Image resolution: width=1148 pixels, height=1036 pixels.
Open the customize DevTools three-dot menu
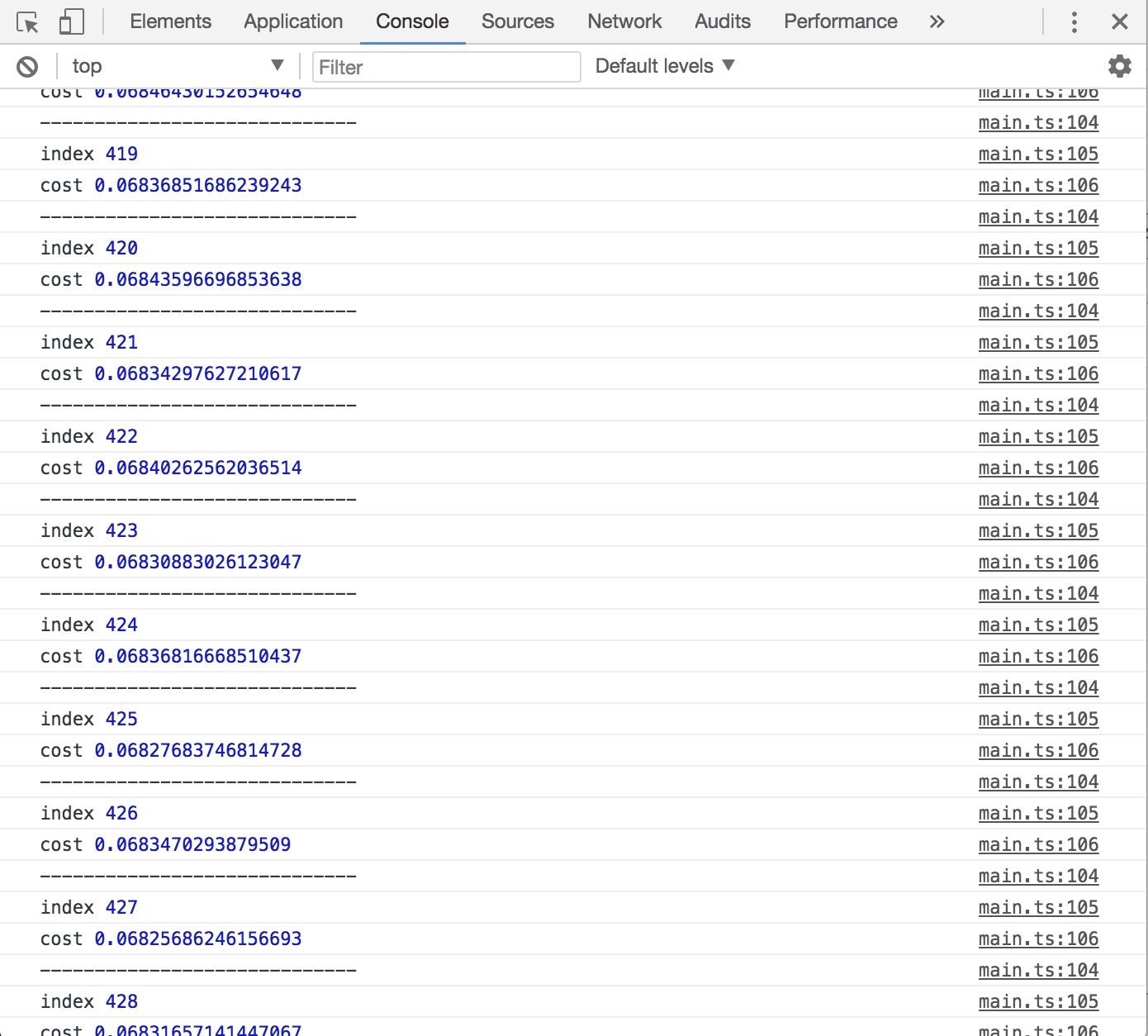pyautogui.click(x=1074, y=21)
